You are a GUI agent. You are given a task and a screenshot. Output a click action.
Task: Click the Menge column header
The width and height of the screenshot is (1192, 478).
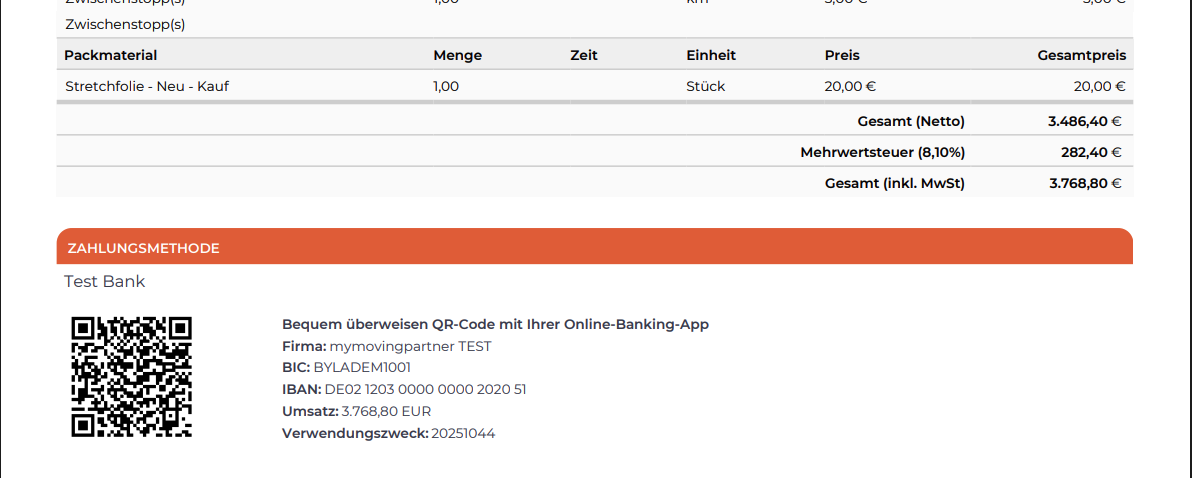pos(458,55)
